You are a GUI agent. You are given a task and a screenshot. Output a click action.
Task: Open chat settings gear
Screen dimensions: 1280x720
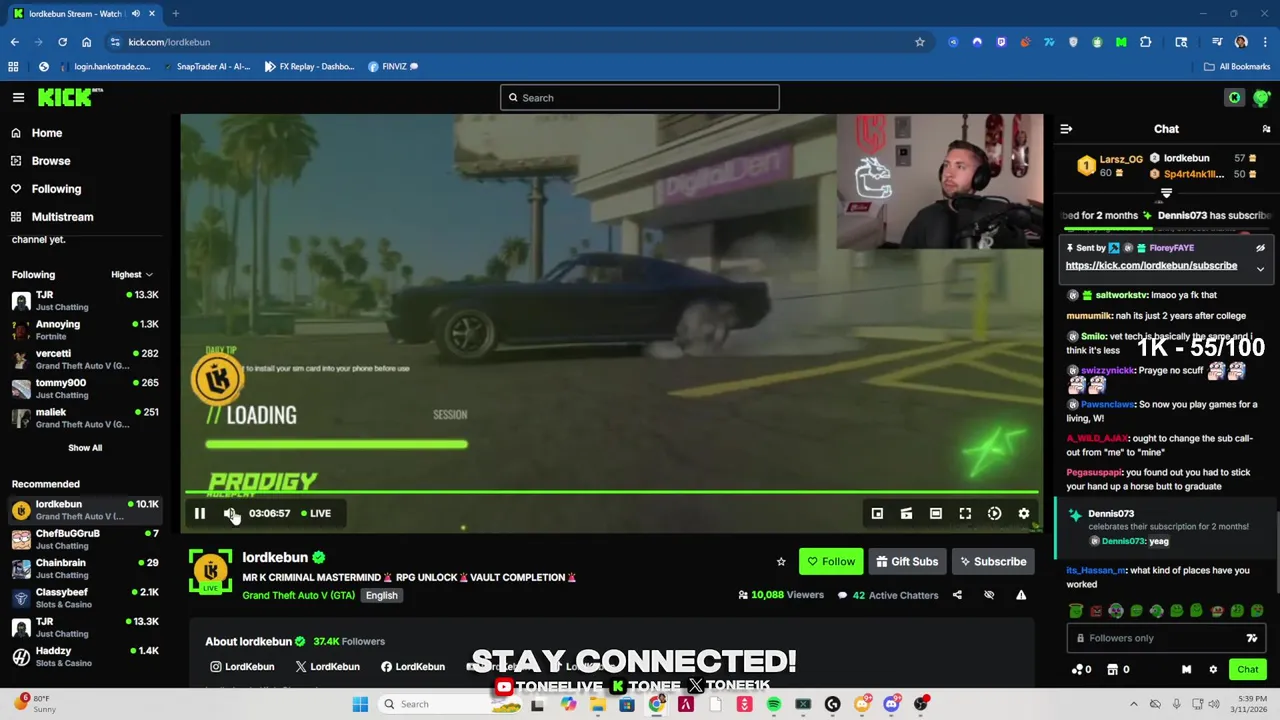(x=1213, y=670)
